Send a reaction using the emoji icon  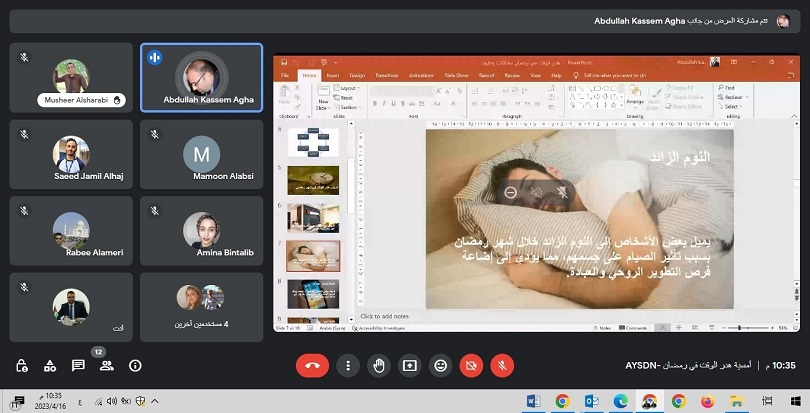point(440,366)
